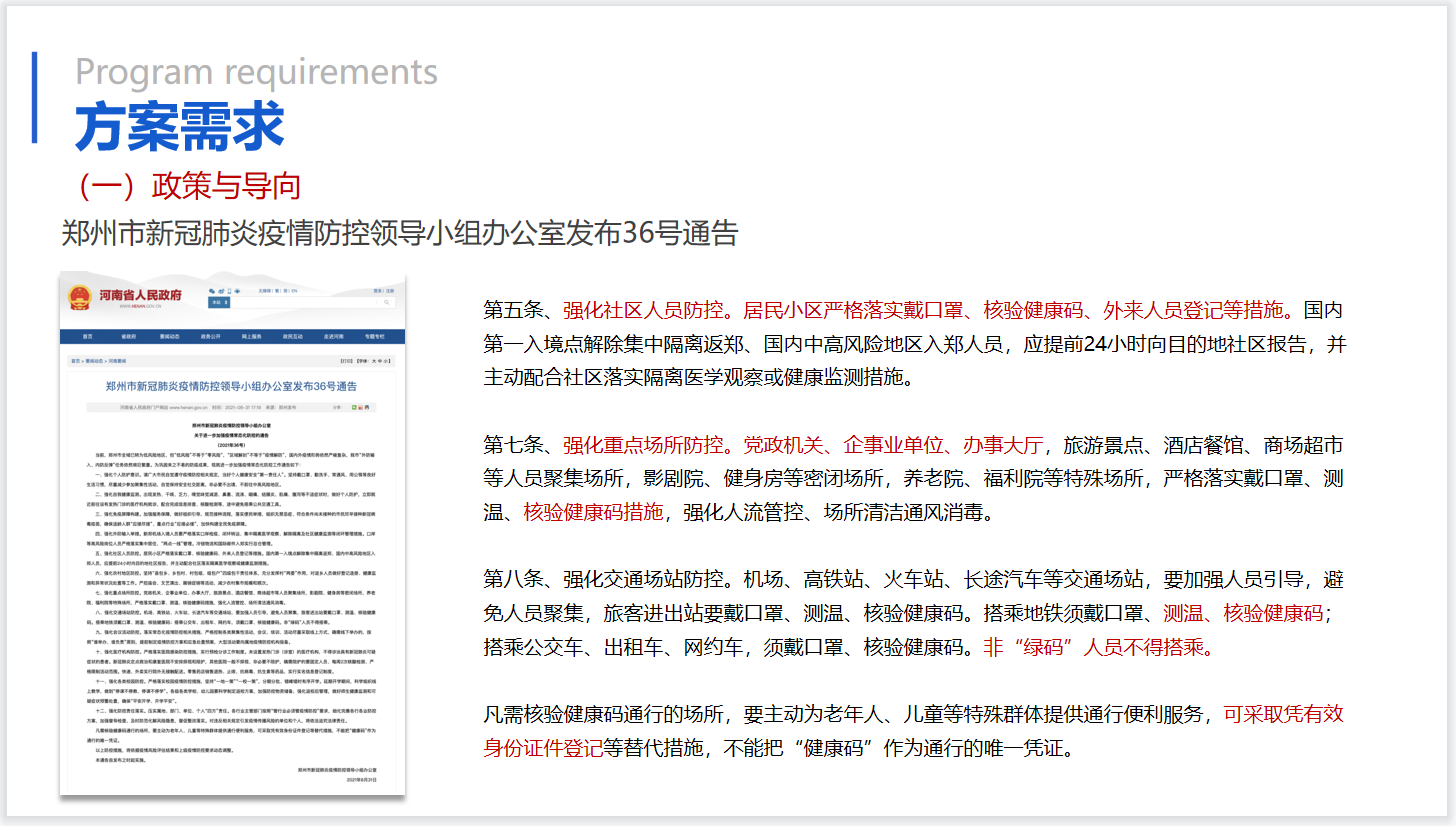
Task: Open the mobile phone version icon
Action: click(229, 291)
